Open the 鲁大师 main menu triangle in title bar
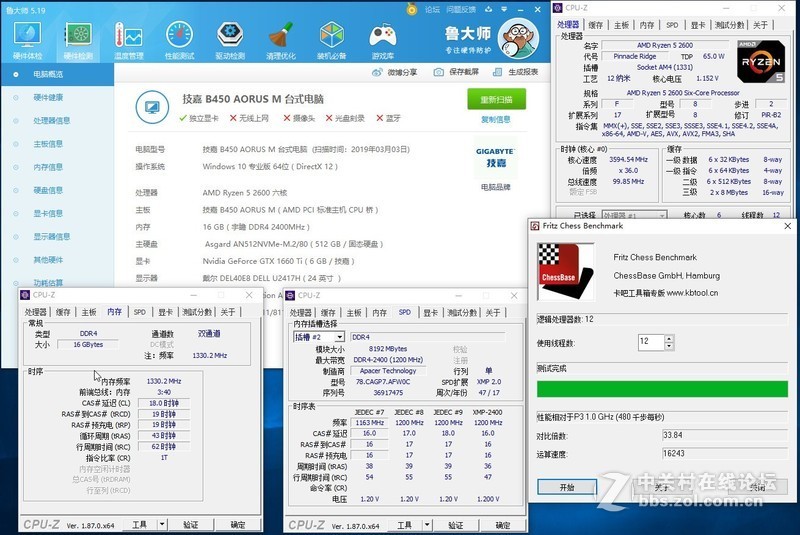The height and width of the screenshot is (535, 800). coord(504,9)
